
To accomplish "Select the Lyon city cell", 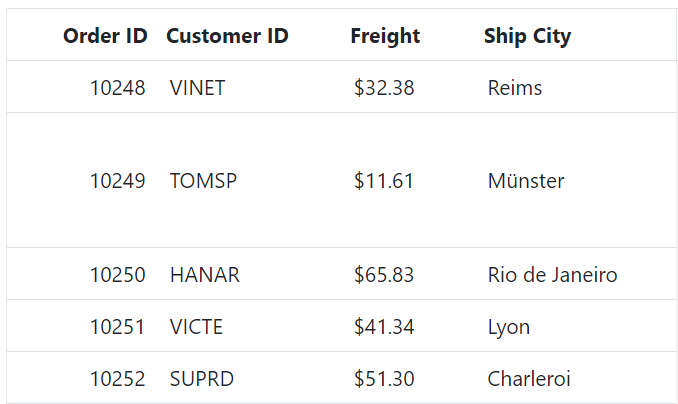I will coord(509,327).
